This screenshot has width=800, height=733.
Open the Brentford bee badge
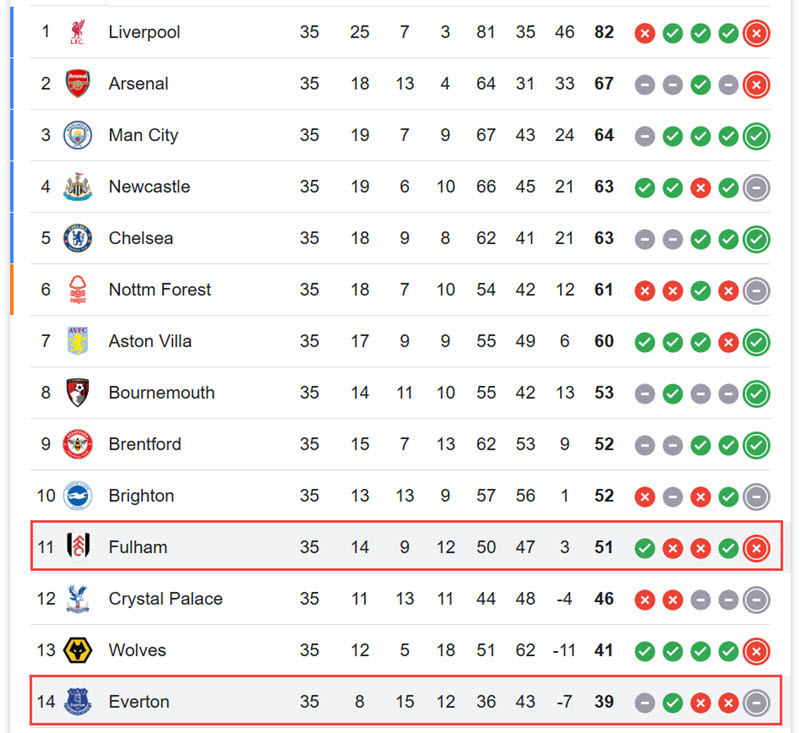(78, 444)
